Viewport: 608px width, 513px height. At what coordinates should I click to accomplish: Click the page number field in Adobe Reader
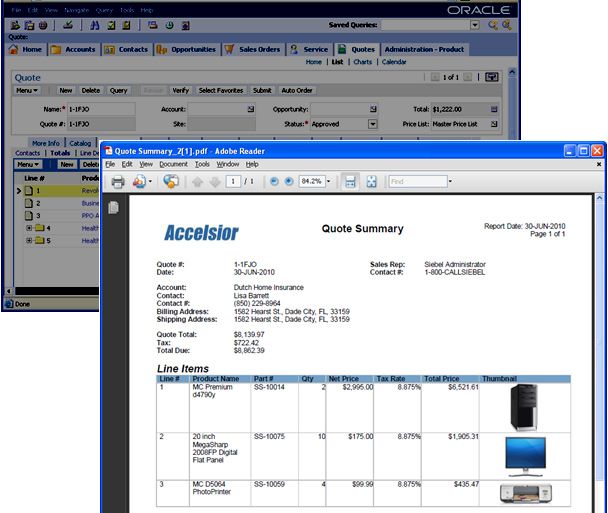(233, 181)
